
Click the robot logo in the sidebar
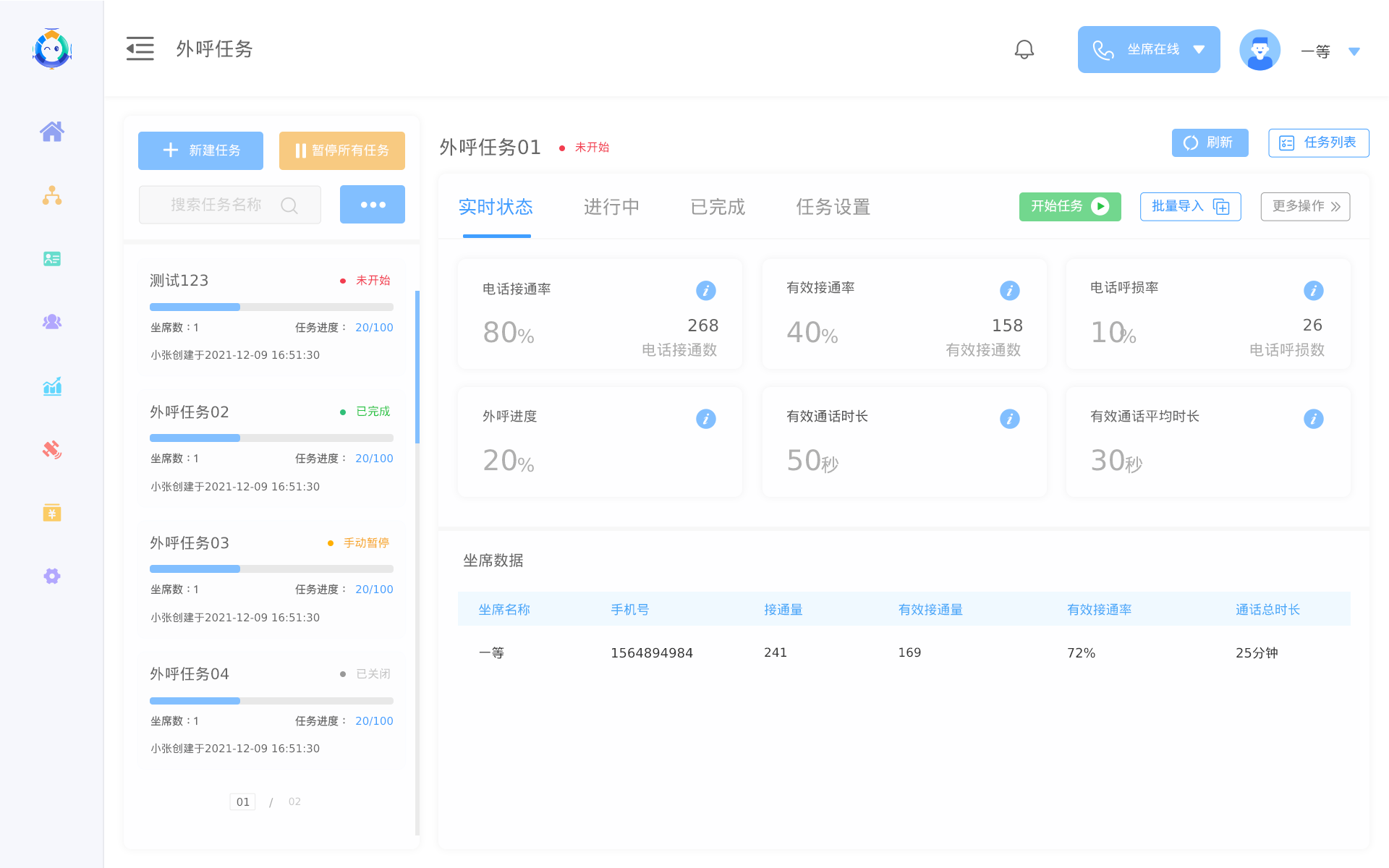52,49
